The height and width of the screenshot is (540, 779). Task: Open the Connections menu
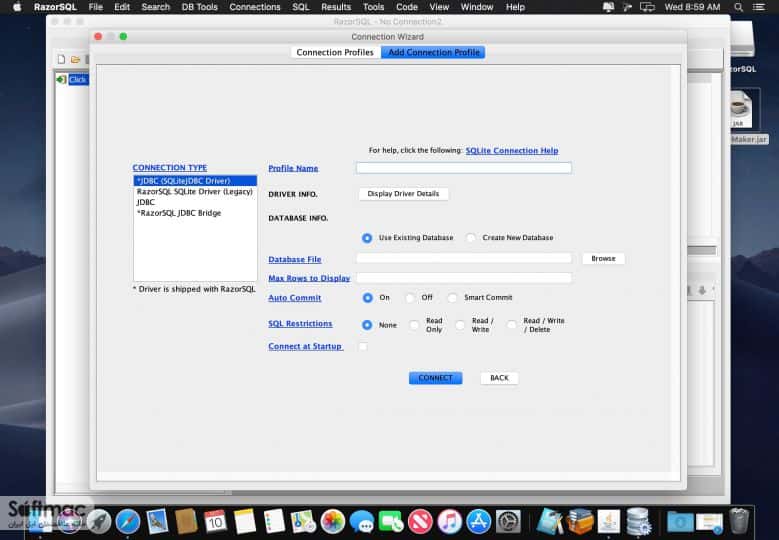coord(255,7)
